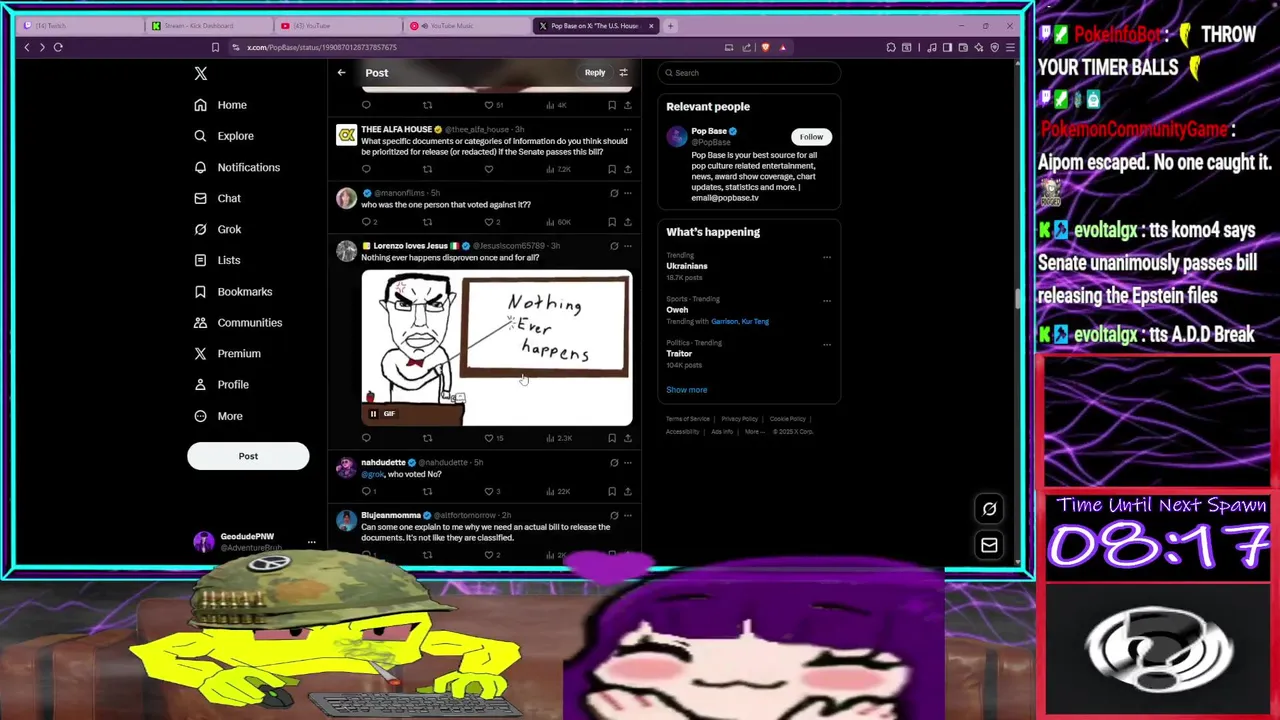
Task: Open more options on Lorenzo loves Jesus post
Action: click(x=628, y=246)
